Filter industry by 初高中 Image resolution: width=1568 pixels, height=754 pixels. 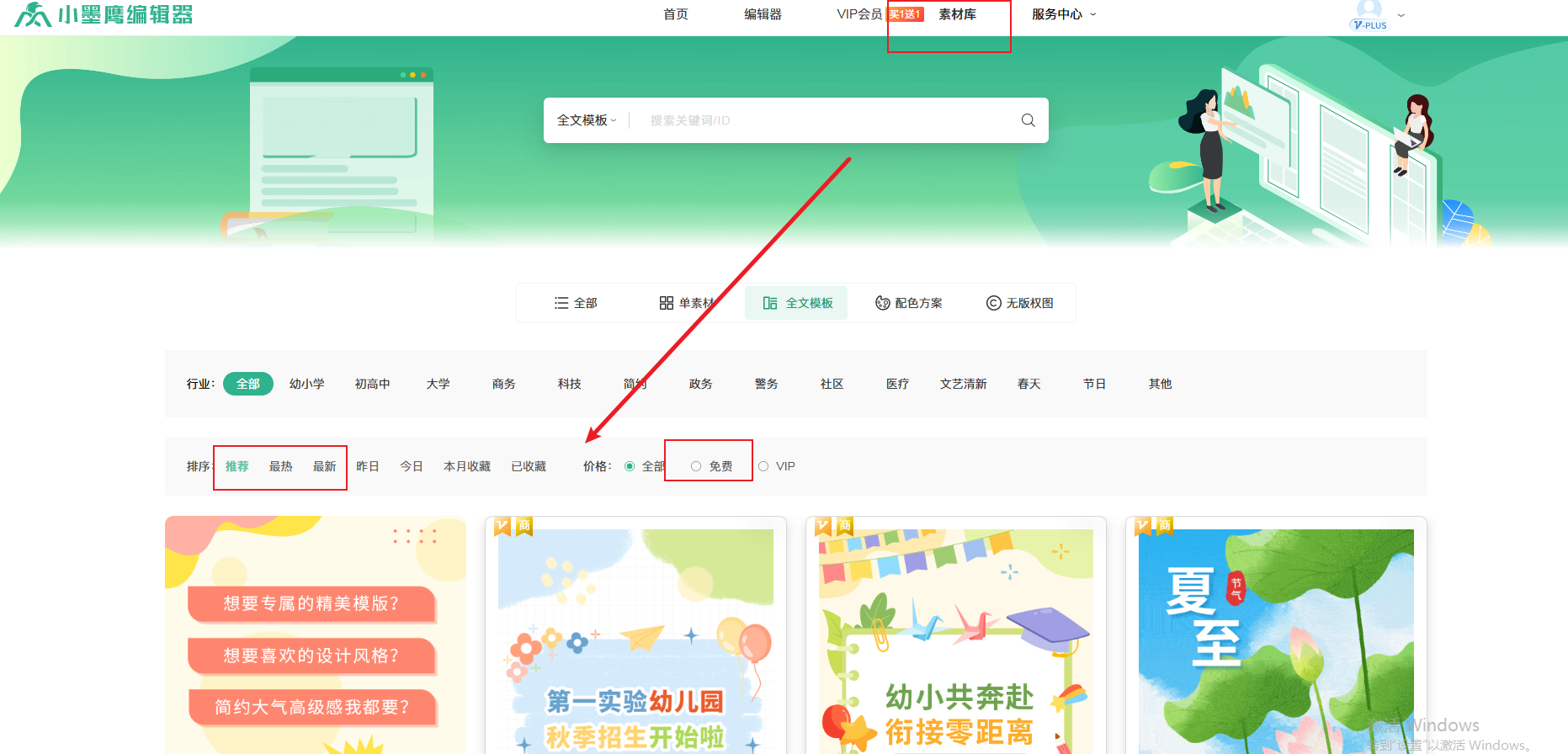[x=373, y=384]
